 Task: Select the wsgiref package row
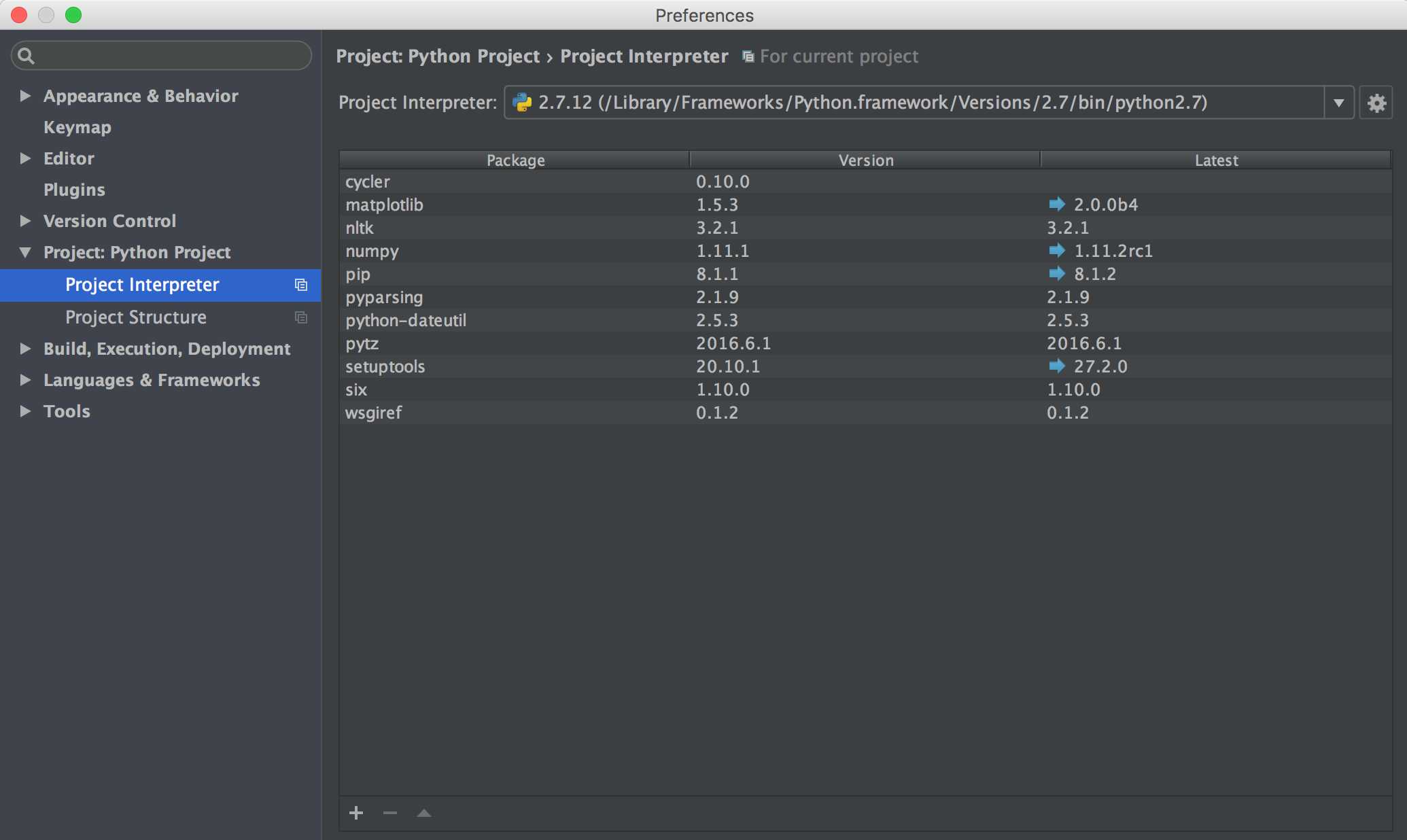[865, 413]
